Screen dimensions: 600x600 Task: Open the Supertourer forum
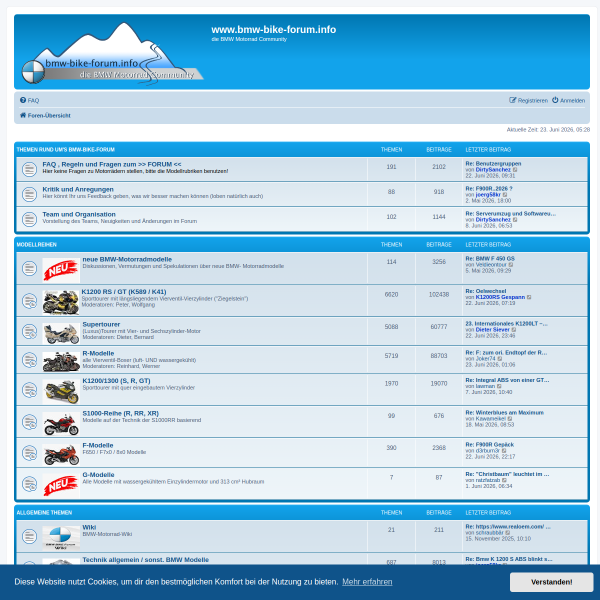(x=101, y=324)
